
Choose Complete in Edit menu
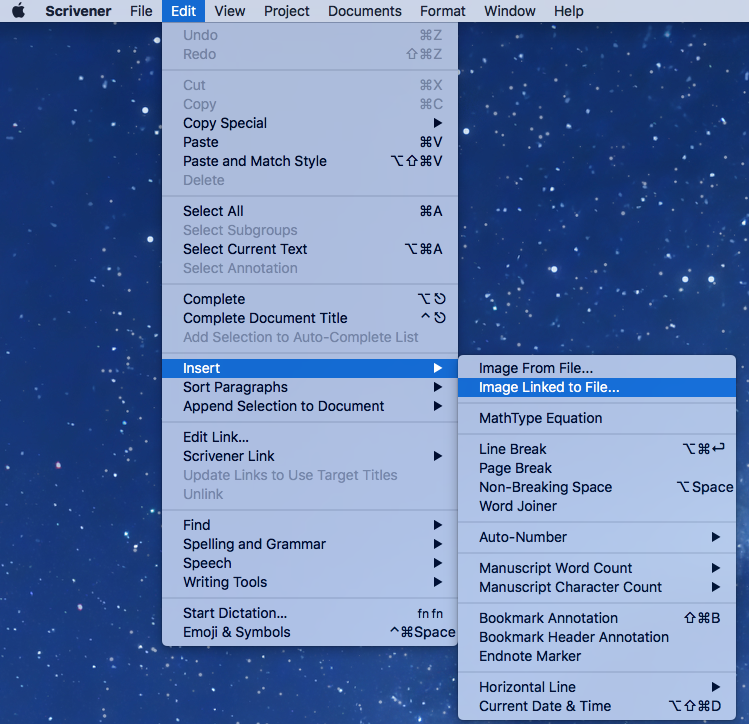310,299
